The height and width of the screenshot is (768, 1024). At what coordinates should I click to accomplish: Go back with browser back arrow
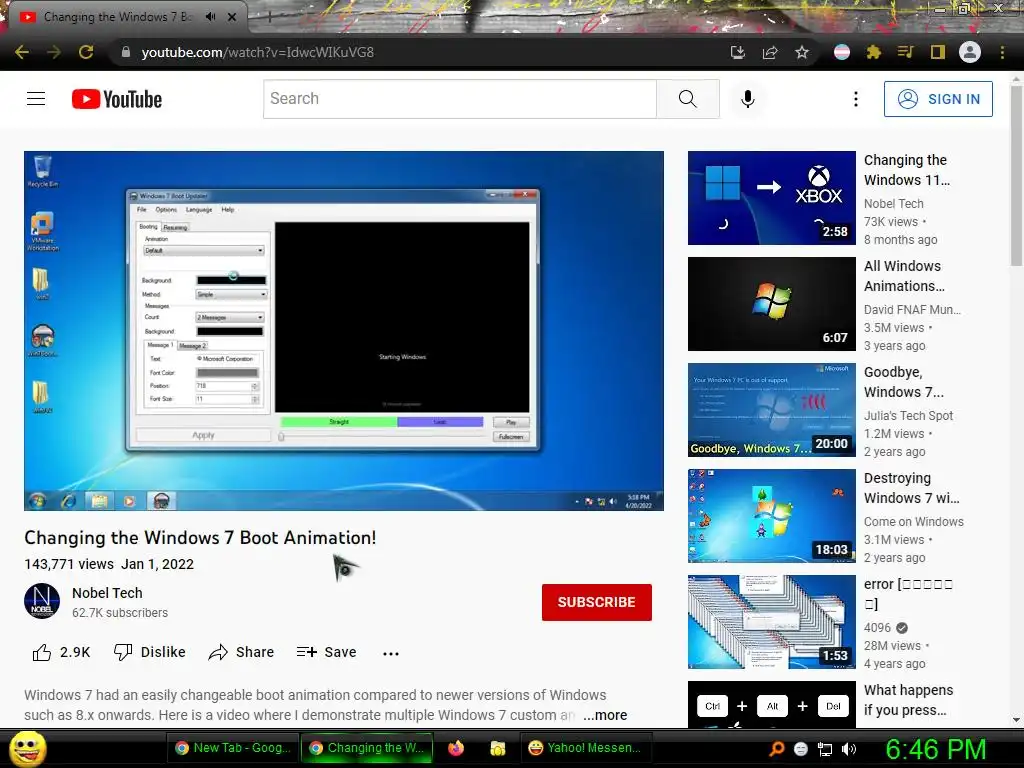coord(22,52)
